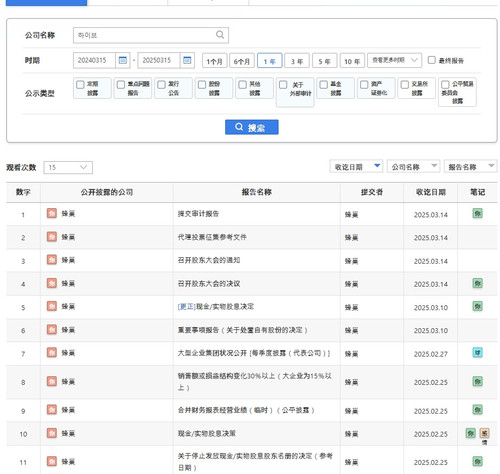Click the green note badge in row 11
The height and width of the screenshot is (474, 500).
point(477,461)
